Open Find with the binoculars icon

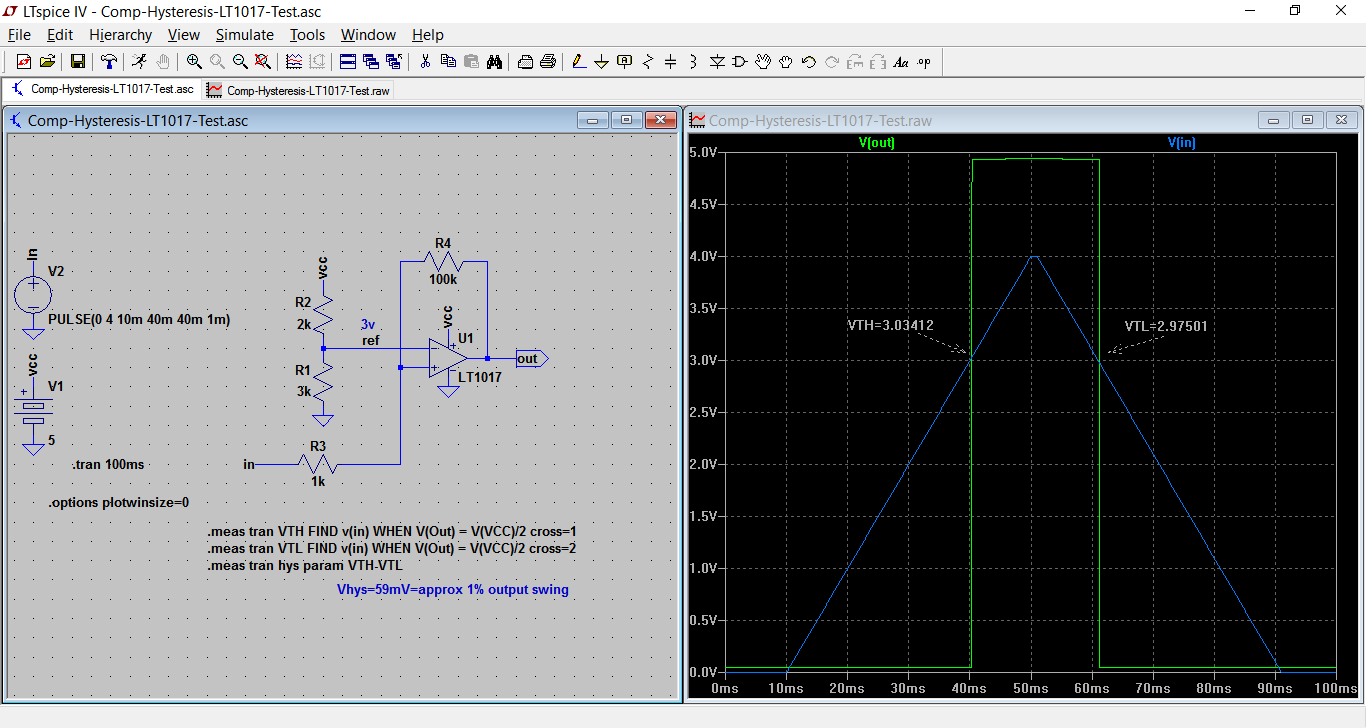point(494,62)
